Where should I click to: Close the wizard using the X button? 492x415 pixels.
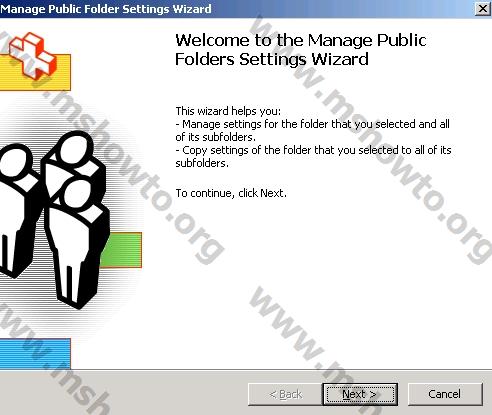pyautogui.click(x=482, y=8)
